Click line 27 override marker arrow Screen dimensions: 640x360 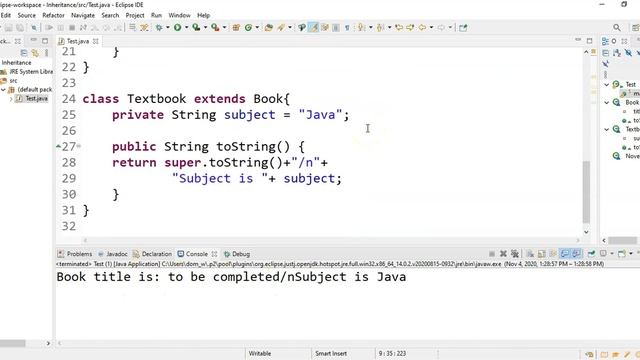(x=58, y=146)
